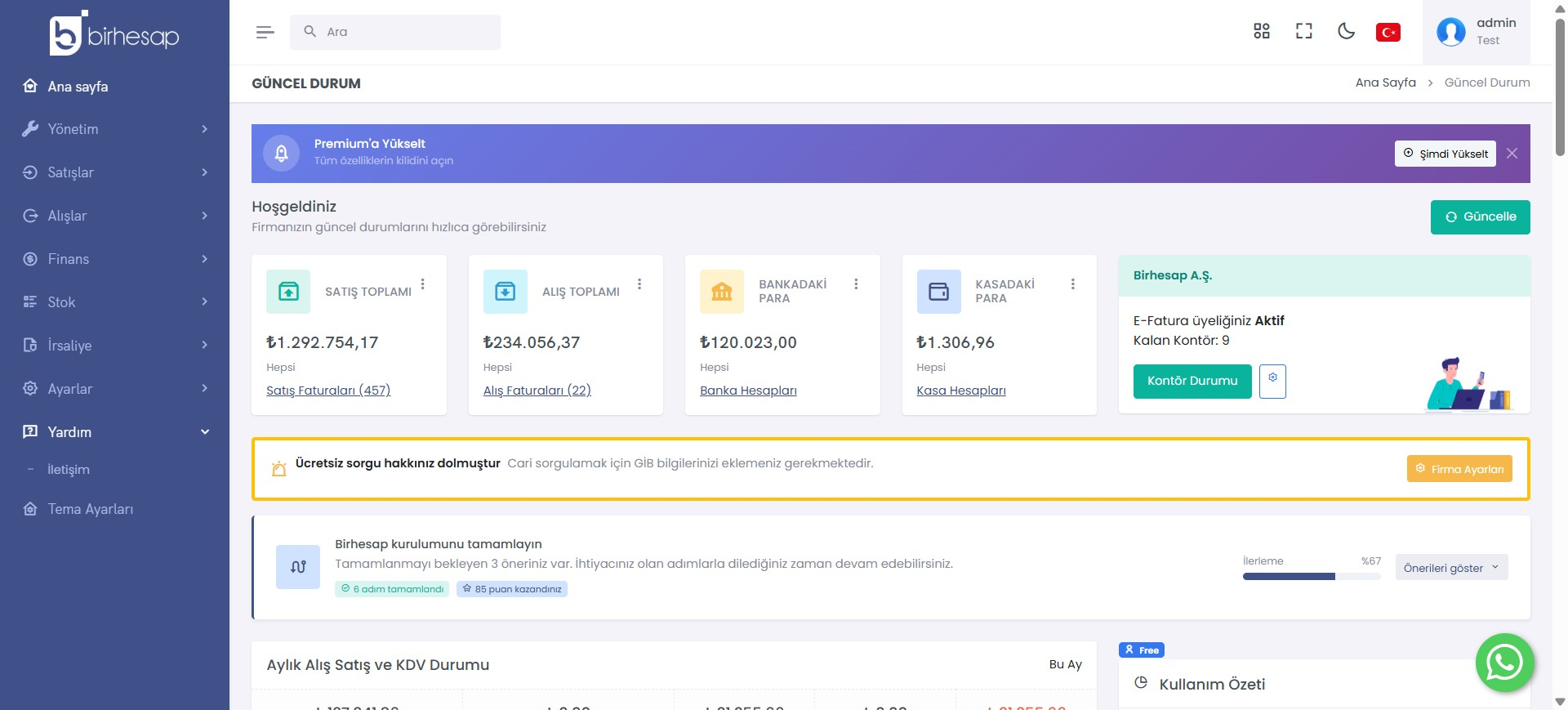Expand the Ayarlar sidebar menu
The width and height of the screenshot is (1568, 710).
pos(114,389)
